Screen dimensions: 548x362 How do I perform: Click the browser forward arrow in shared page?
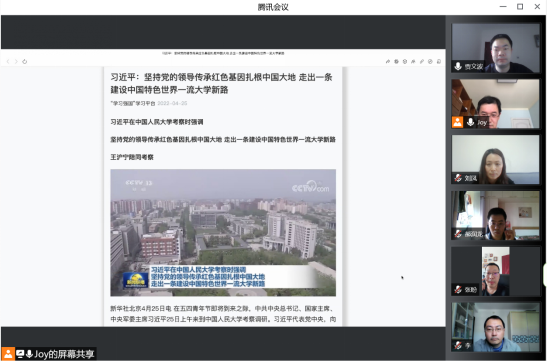16,61
